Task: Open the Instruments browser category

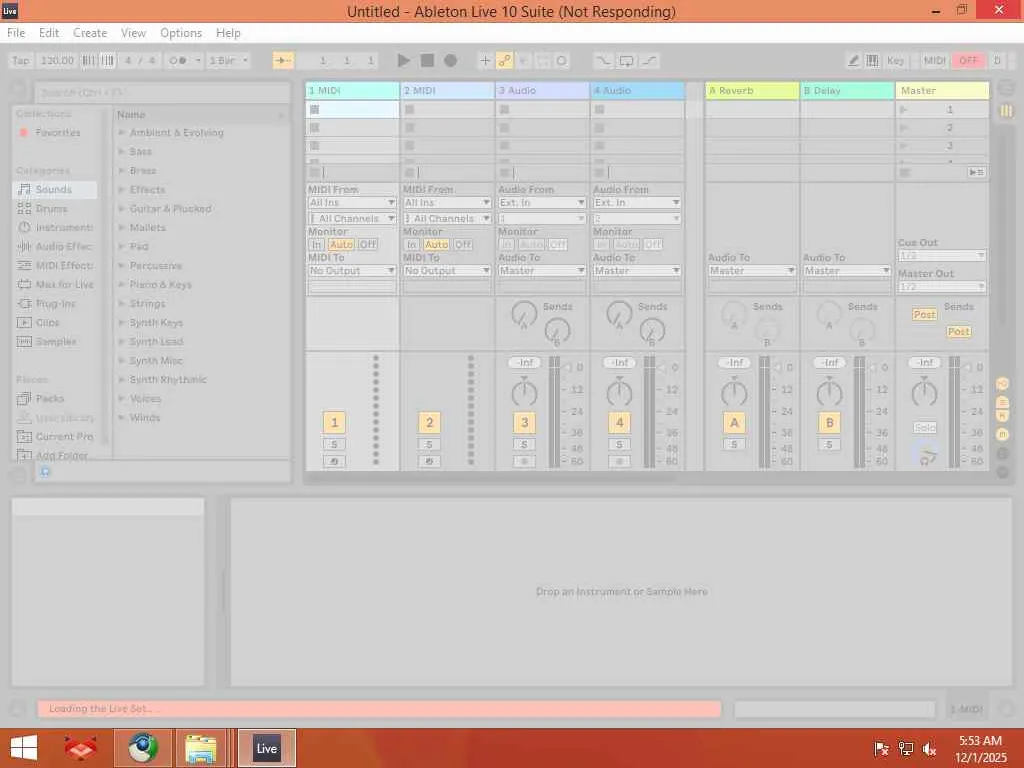Action: pos(56,227)
